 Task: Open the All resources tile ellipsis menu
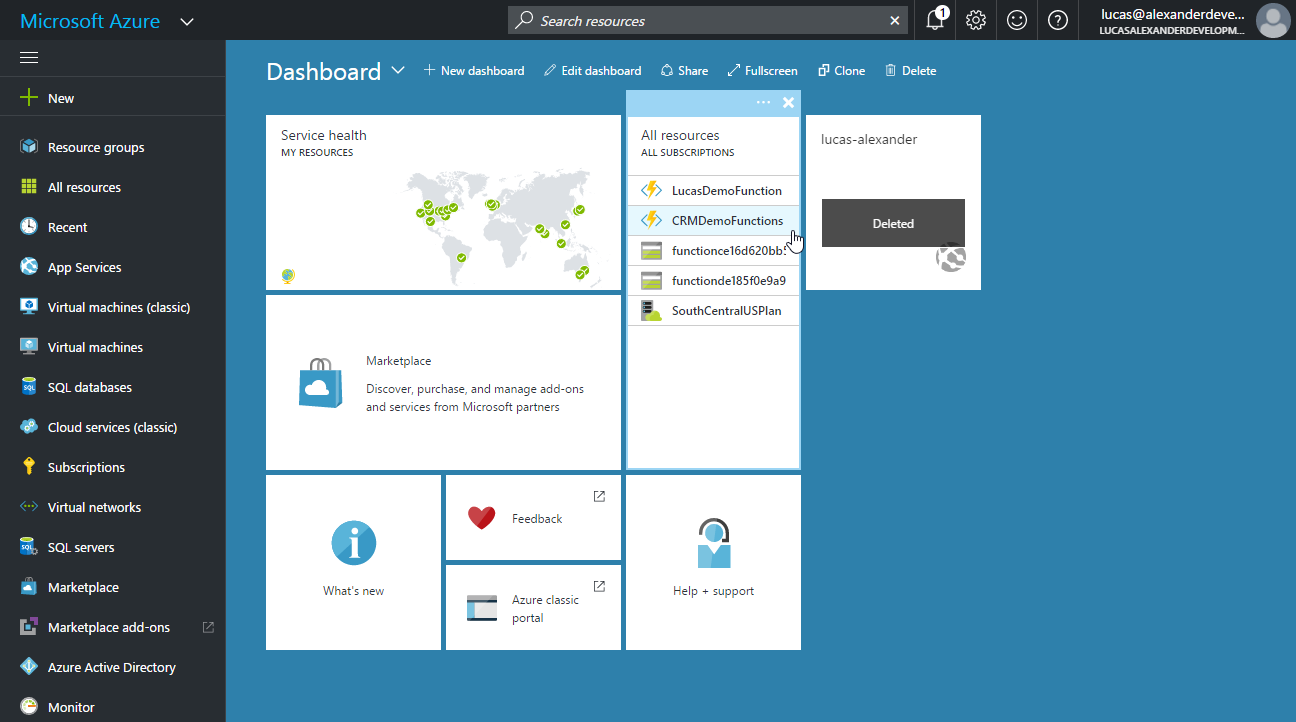[764, 102]
